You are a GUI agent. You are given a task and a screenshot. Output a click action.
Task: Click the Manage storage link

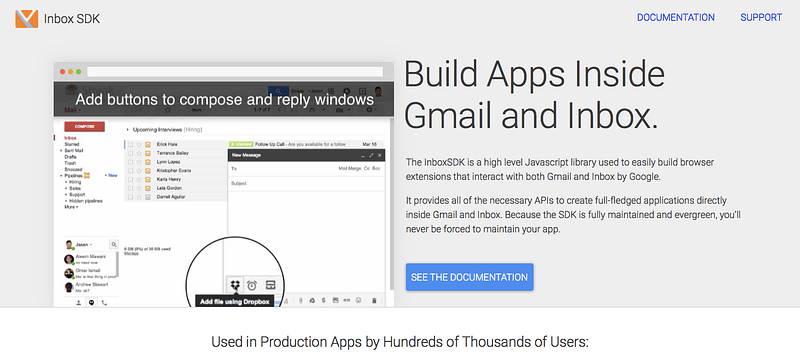pyautogui.click(x=132, y=253)
